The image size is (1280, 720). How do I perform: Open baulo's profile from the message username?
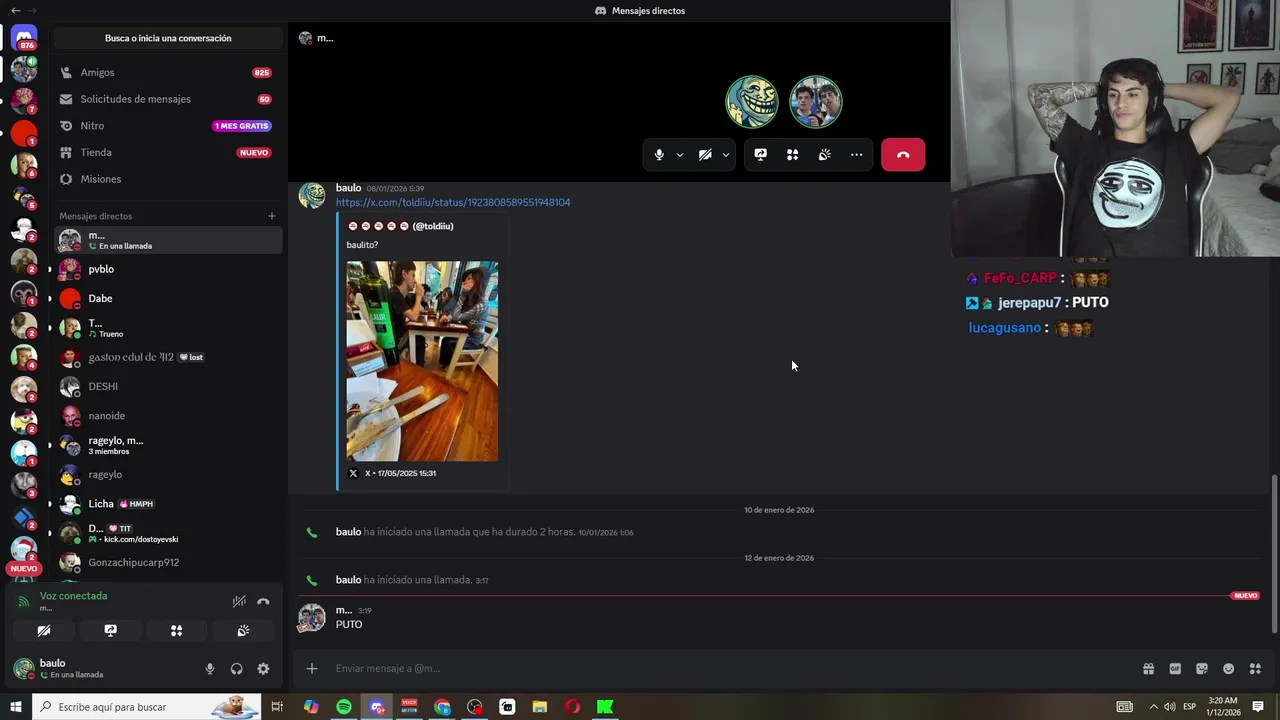coord(348,188)
